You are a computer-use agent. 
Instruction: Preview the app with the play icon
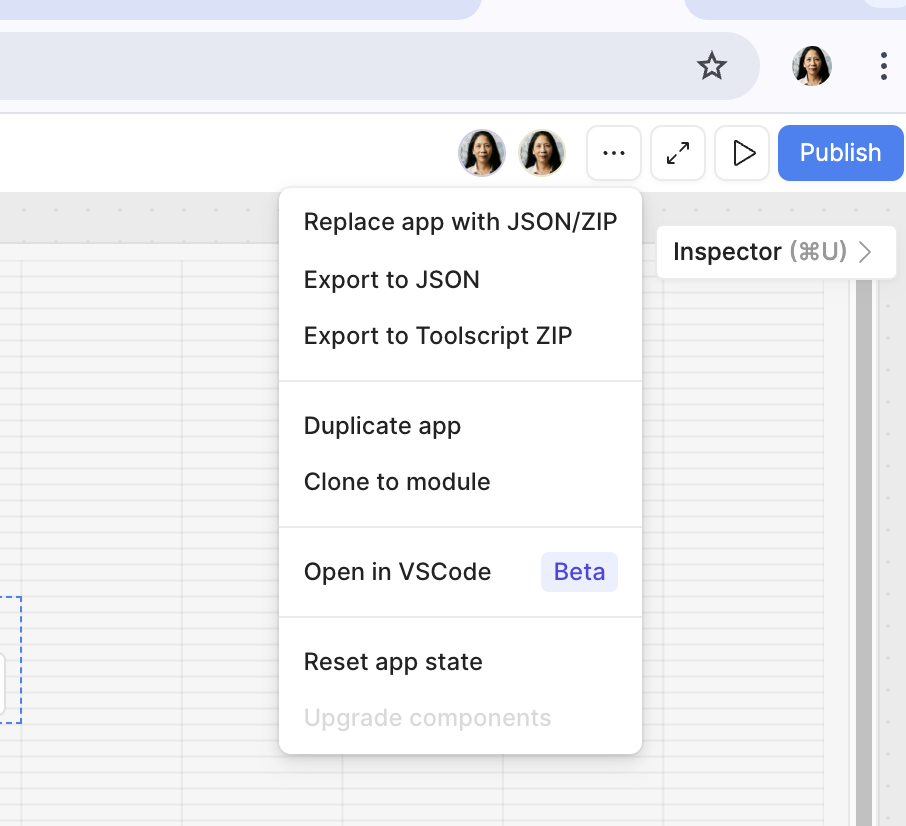[x=742, y=153]
